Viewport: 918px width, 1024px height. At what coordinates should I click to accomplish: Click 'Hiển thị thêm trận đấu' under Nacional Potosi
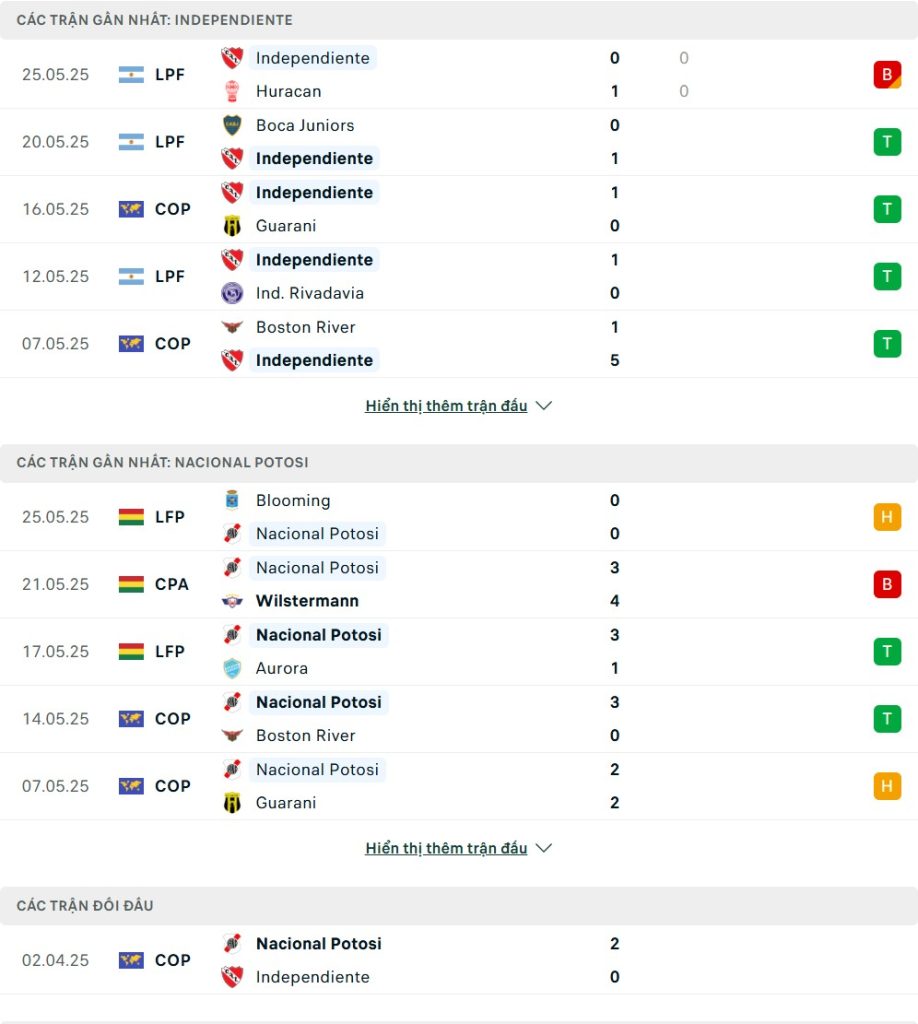(446, 848)
